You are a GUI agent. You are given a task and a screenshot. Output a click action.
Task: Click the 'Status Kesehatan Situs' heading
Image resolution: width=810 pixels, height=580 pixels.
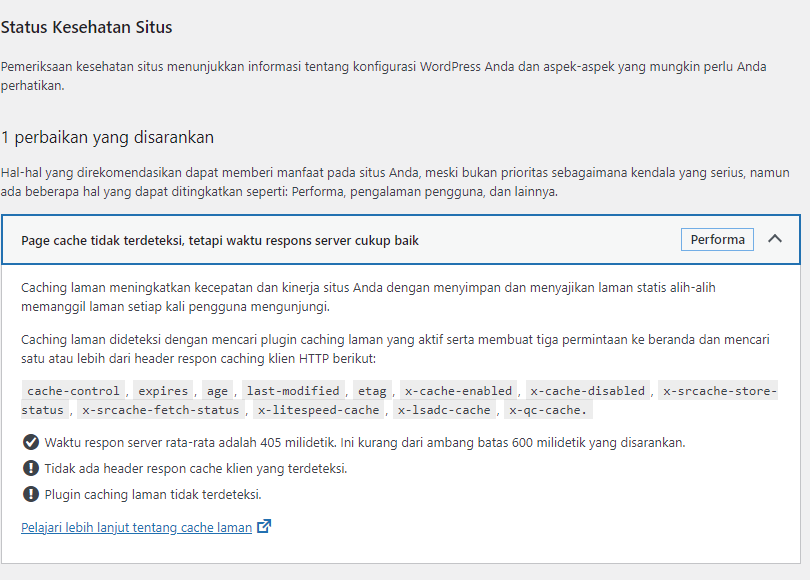[86, 27]
